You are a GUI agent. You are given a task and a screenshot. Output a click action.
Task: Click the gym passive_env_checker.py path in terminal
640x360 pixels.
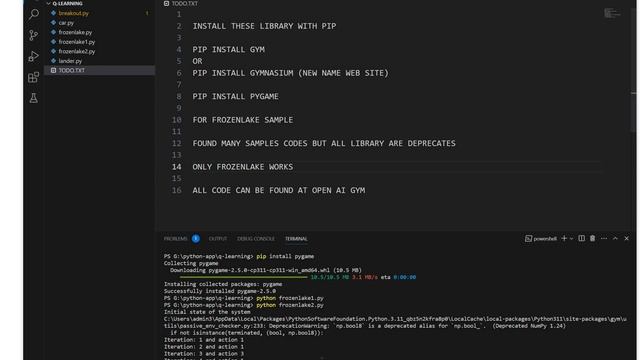click(395, 322)
